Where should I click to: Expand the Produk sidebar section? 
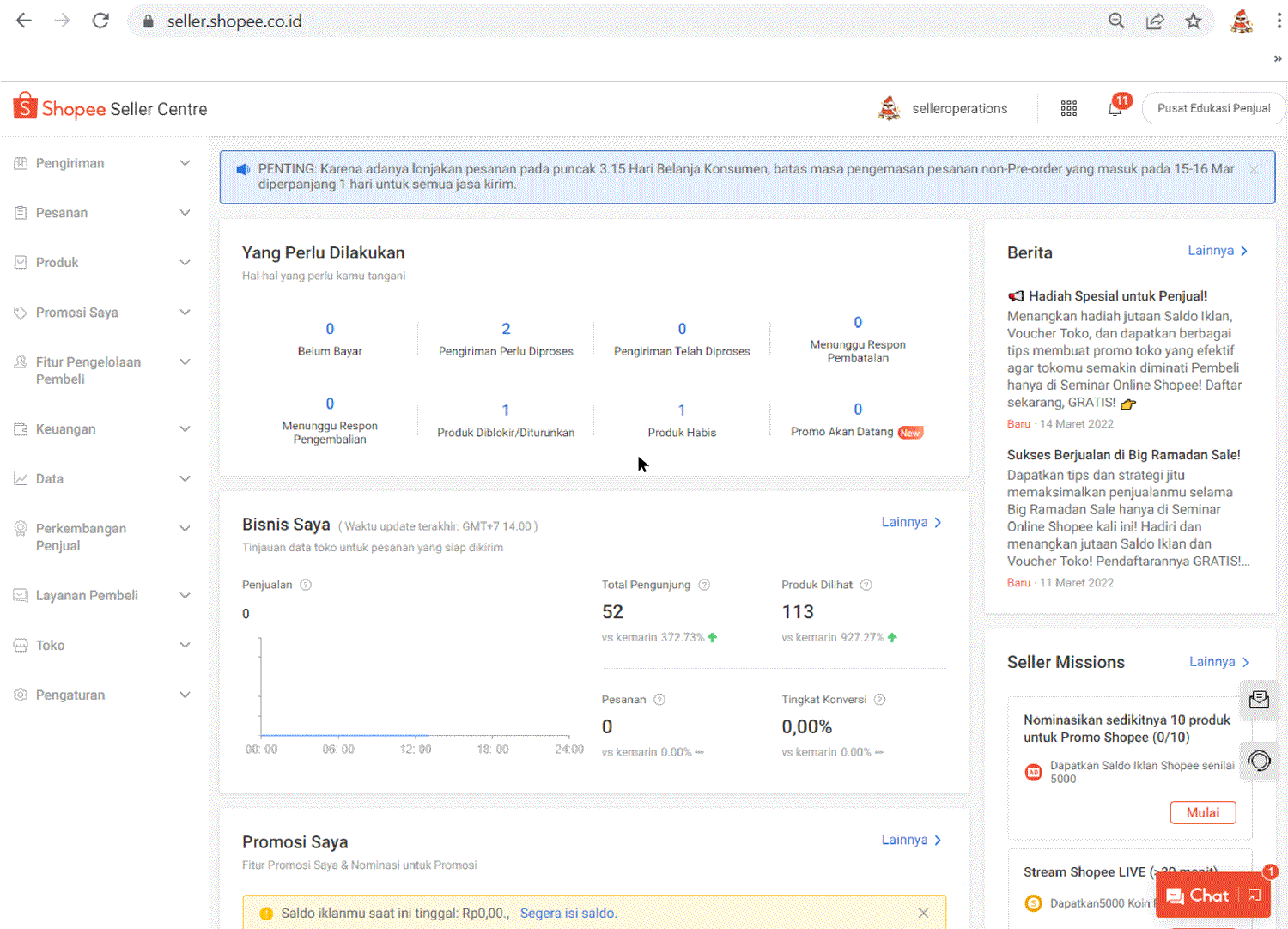(102, 263)
